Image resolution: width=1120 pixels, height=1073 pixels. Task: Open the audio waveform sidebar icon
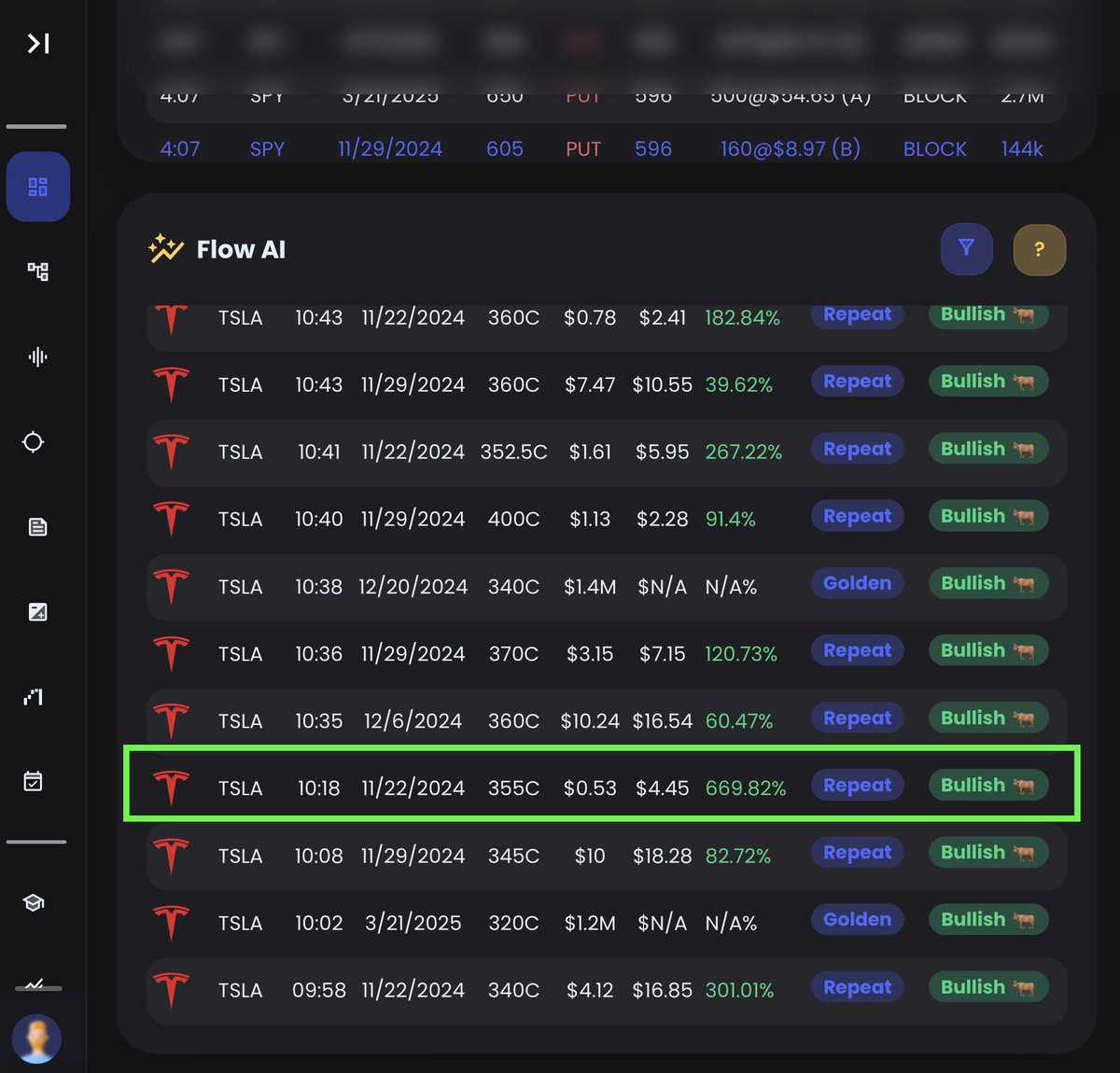pyautogui.click(x=38, y=356)
